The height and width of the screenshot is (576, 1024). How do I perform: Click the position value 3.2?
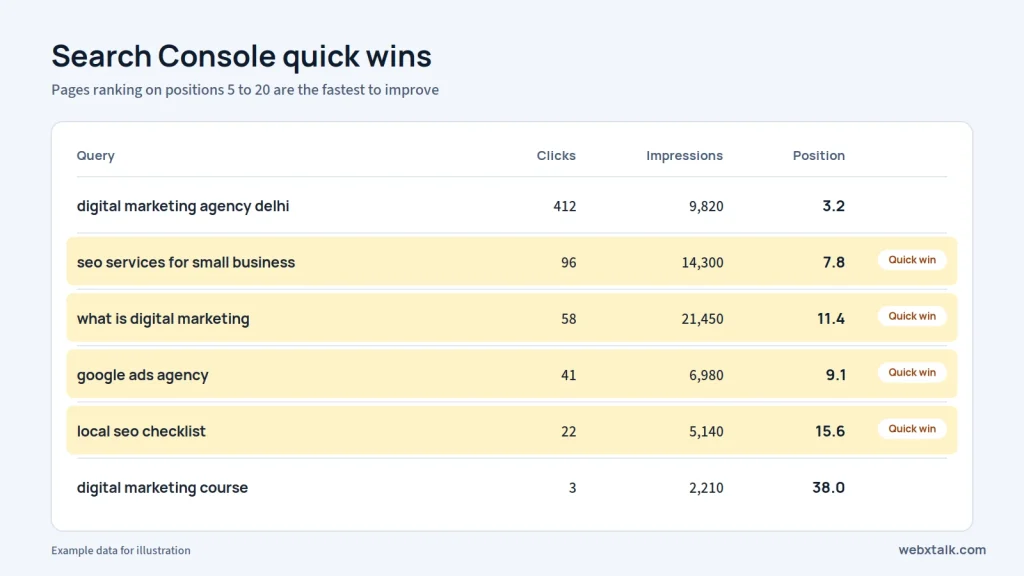(x=833, y=206)
